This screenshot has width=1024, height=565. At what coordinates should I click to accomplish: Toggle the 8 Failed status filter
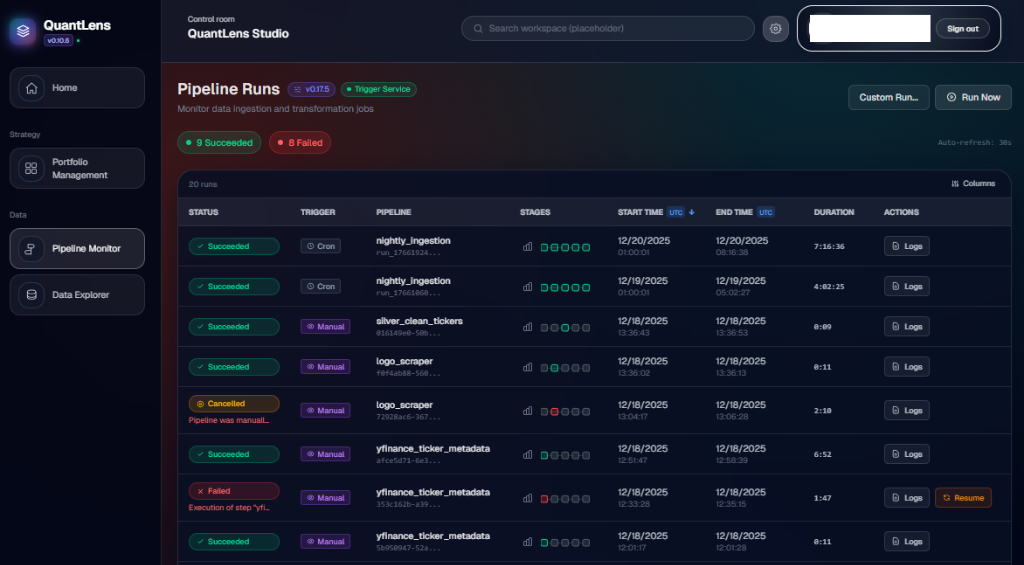tap(300, 143)
